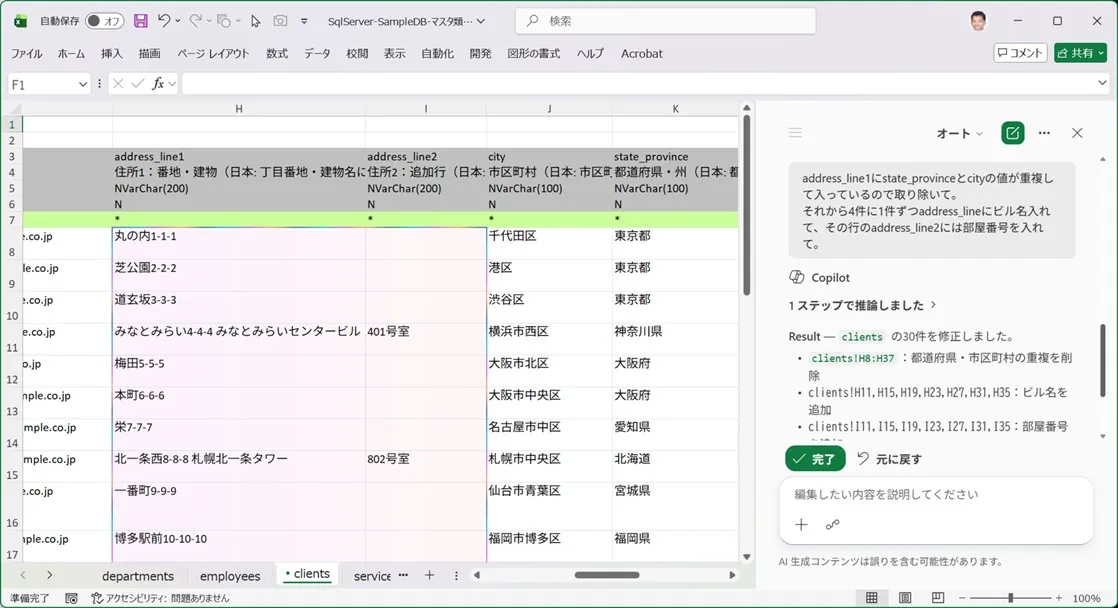1118x608 pixels.
Task: Switch to the employees sheet tab
Action: pyautogui.click(x=230, y=576)
